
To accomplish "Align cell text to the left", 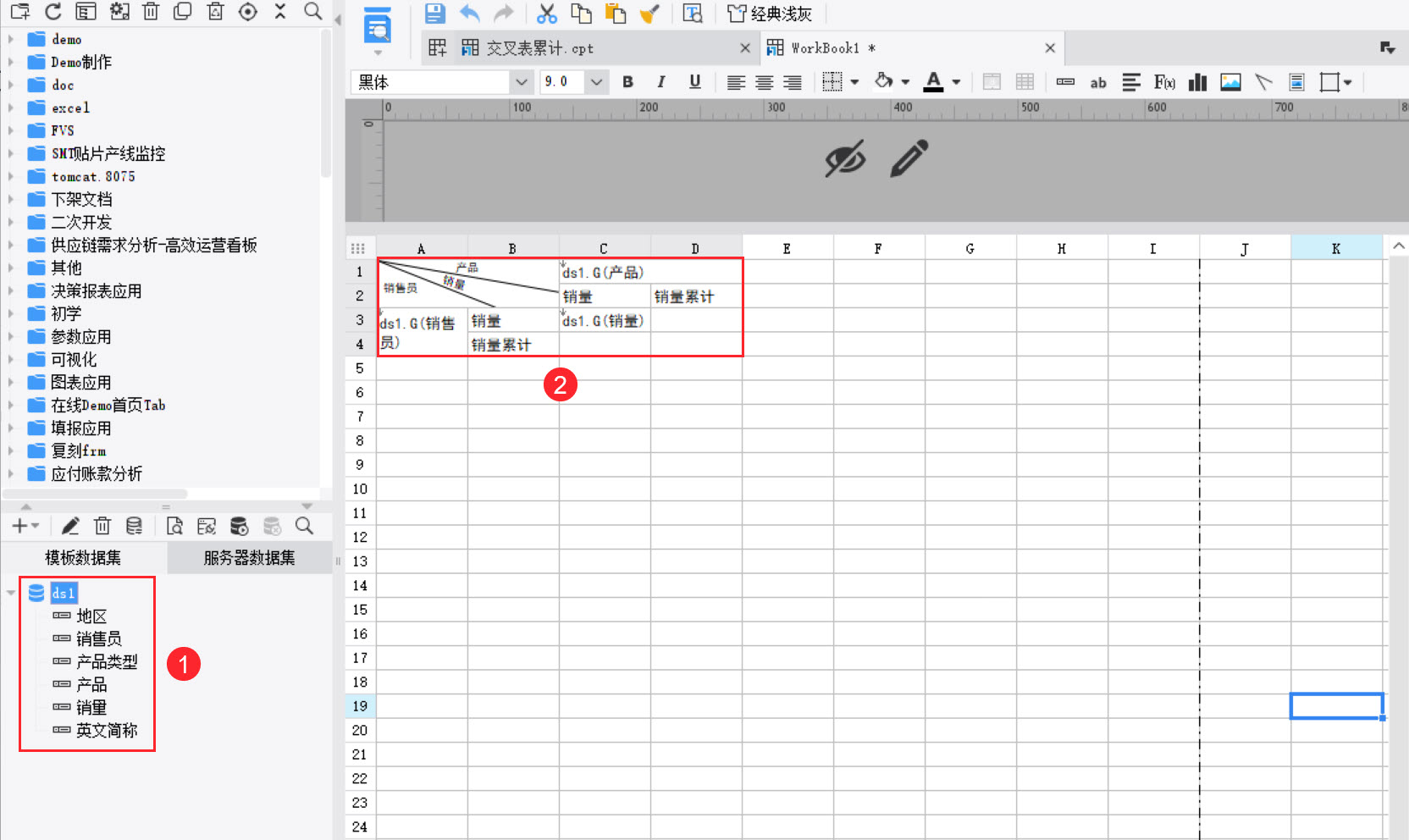I will click(736, 82).
